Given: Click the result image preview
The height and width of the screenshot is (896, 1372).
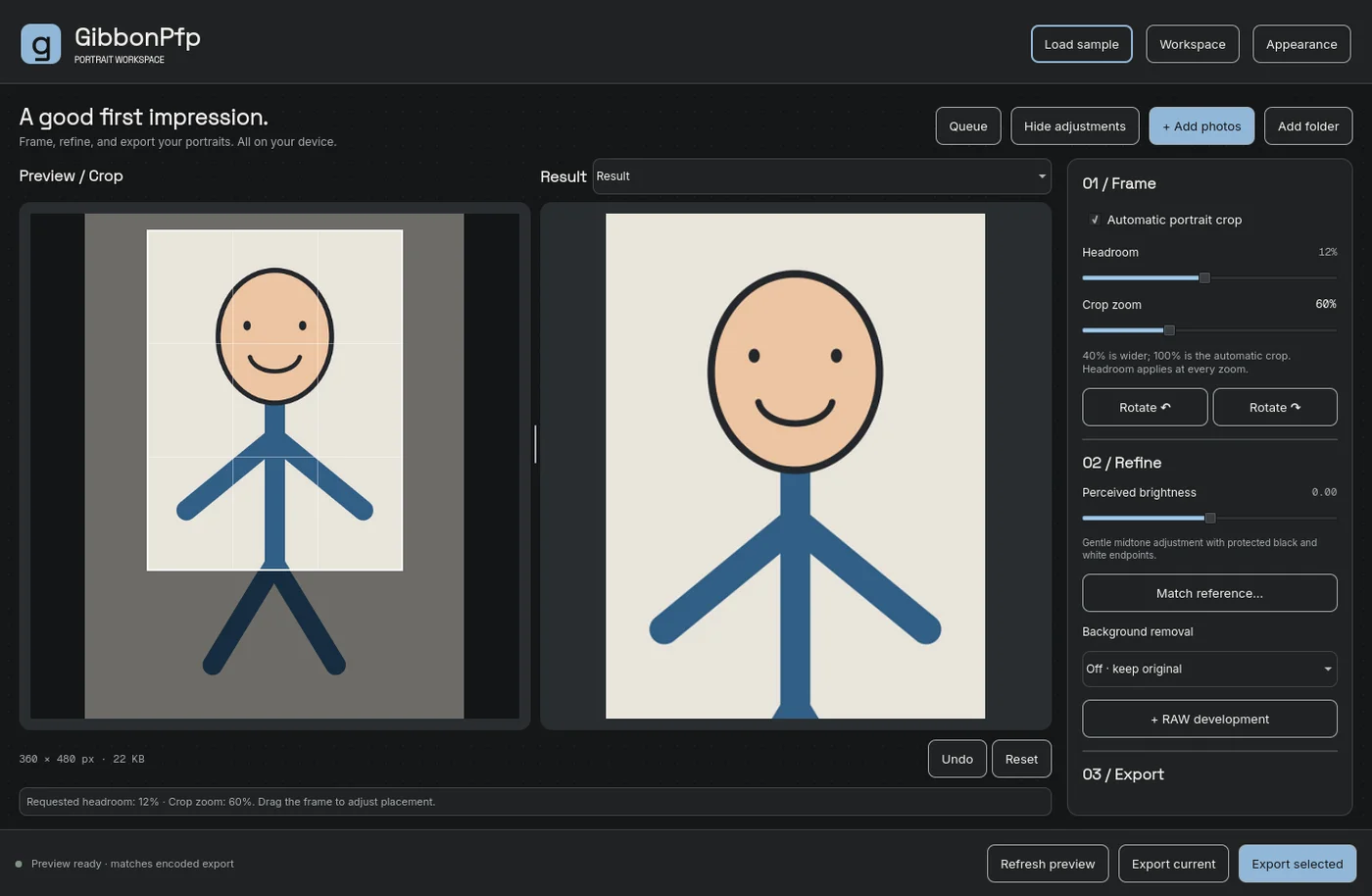Looking at the screenshot, I should click(x=796, y=467).
